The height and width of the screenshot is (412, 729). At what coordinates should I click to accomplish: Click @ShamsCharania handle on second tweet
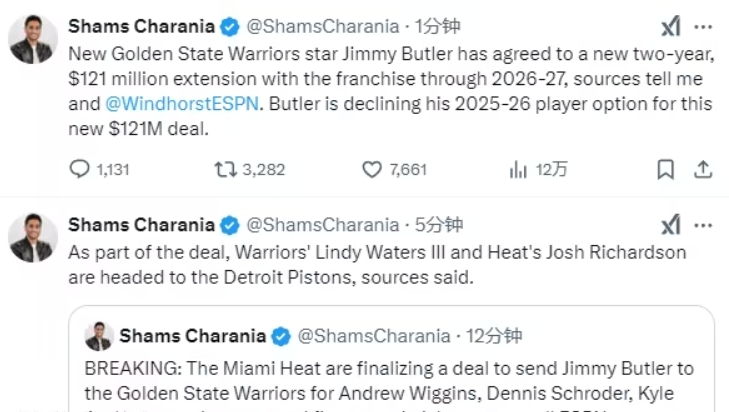click(322, 225)
